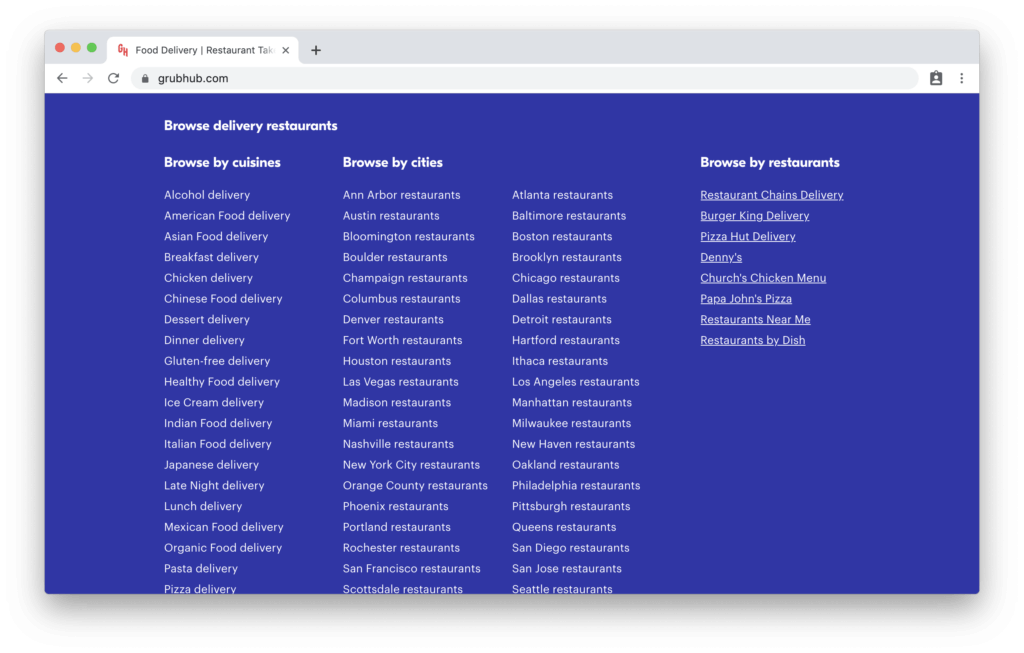Open Dallas restaurants
The image size is (1024, 653).
coord(559,299)
